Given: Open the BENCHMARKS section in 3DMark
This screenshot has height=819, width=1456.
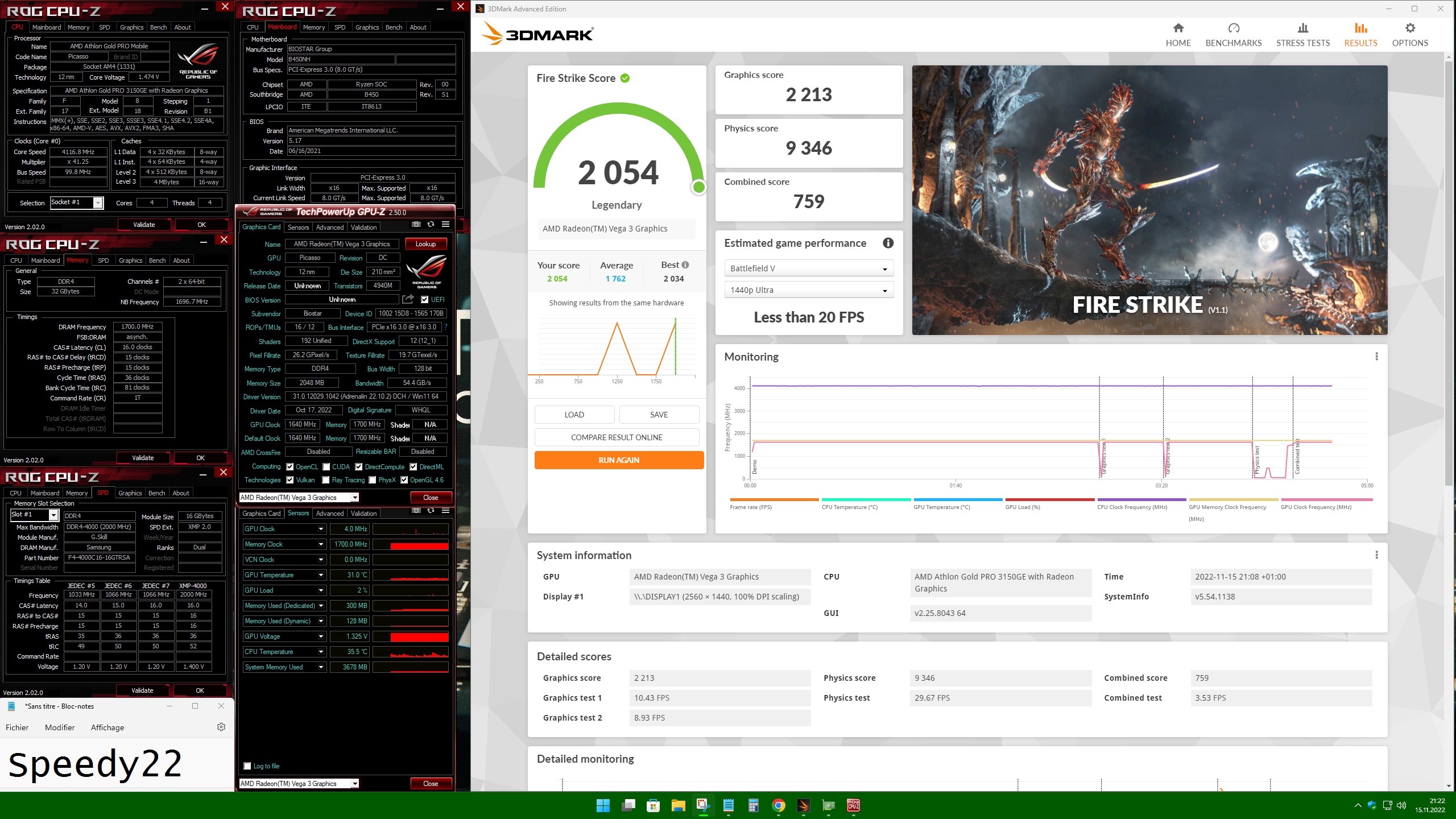Looking at the screenshot, I should 1233,35.
